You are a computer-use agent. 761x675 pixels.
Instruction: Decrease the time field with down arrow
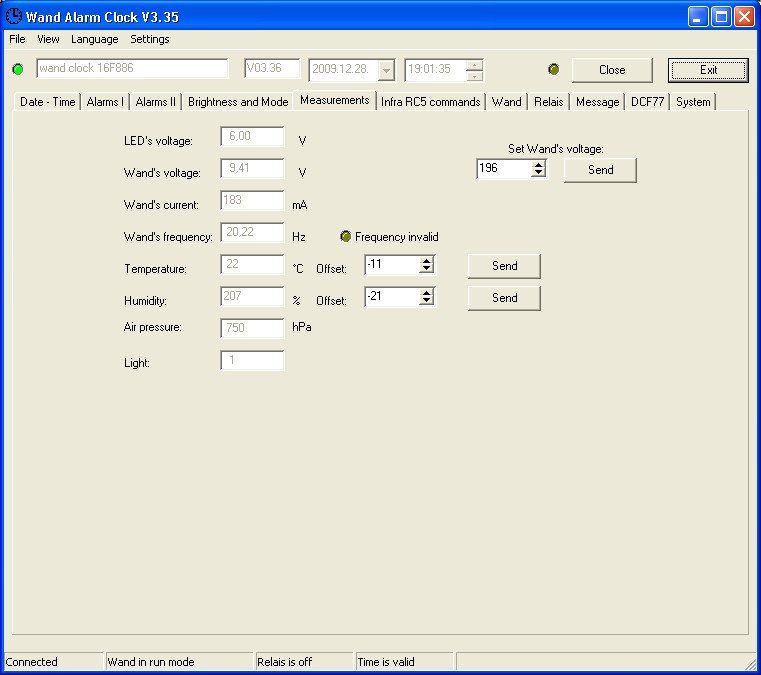(474, 76)
